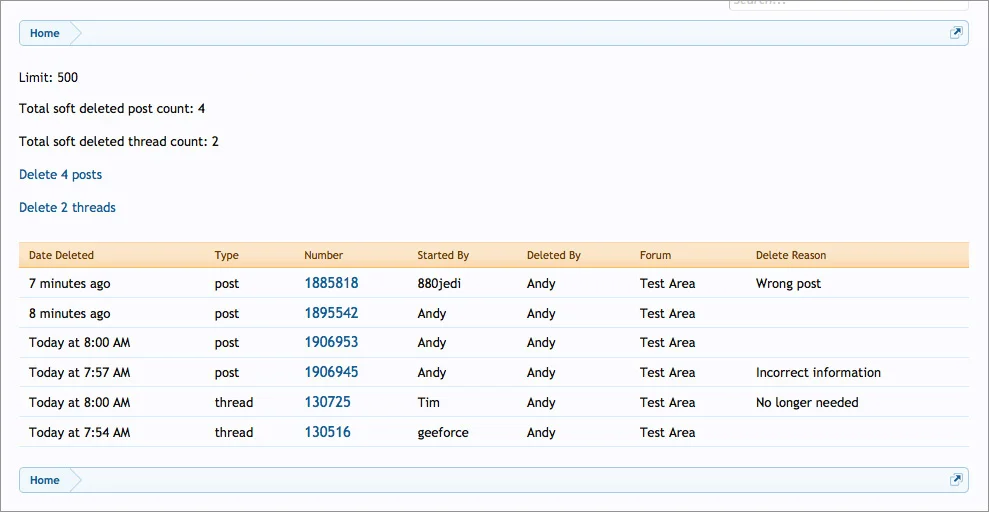The width and height of the screenshot is (989, 512).
Task: Click Test Area in the 130516 row
Action: 667,433
